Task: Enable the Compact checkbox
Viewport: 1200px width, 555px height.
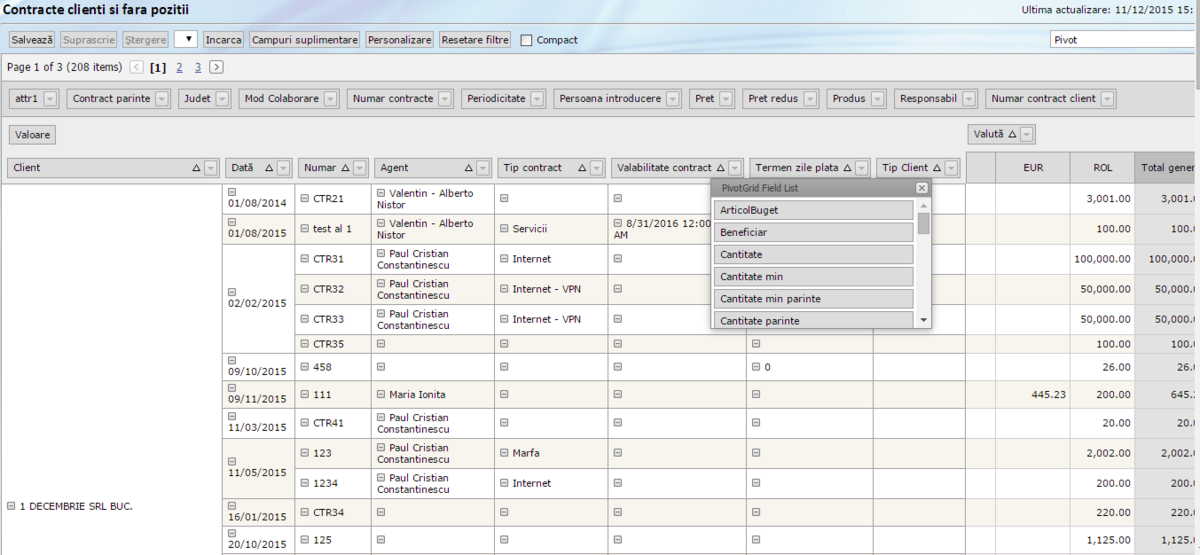Action: (x=527, y=40)
